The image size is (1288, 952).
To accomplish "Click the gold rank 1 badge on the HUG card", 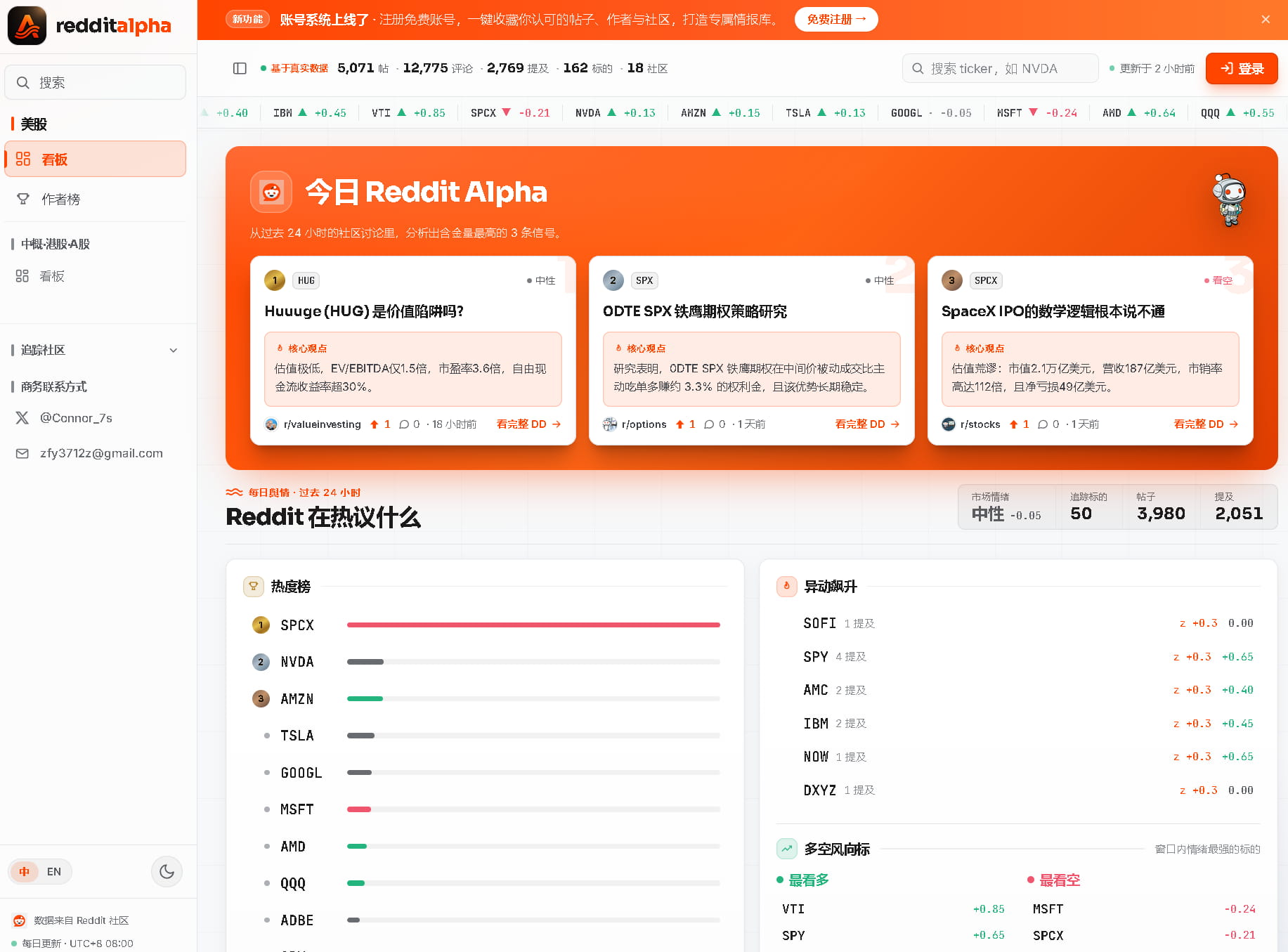I will pyautogui.click(x=275, y=280).
